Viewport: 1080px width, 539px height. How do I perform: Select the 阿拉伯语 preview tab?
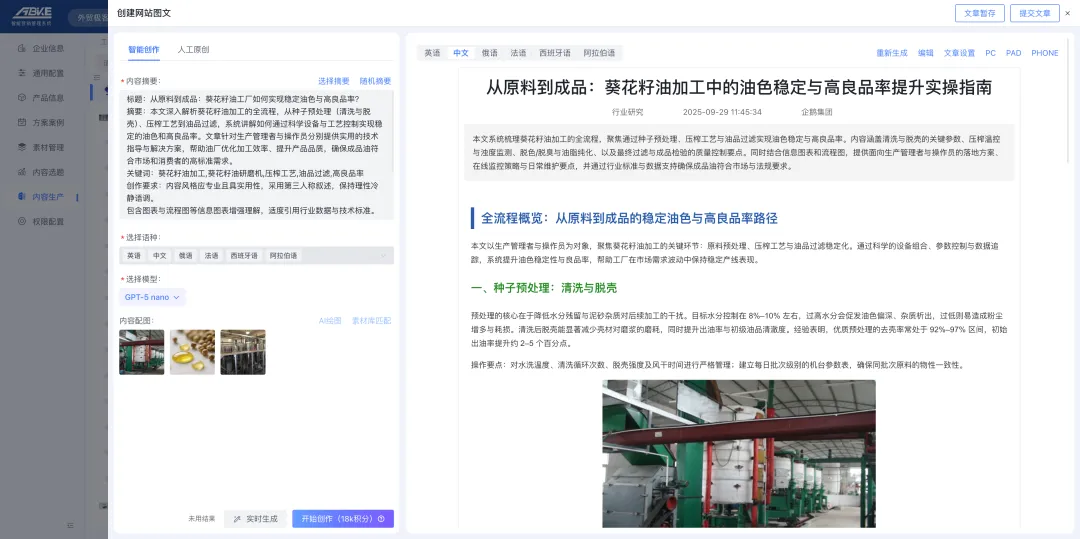pos(599,53)
